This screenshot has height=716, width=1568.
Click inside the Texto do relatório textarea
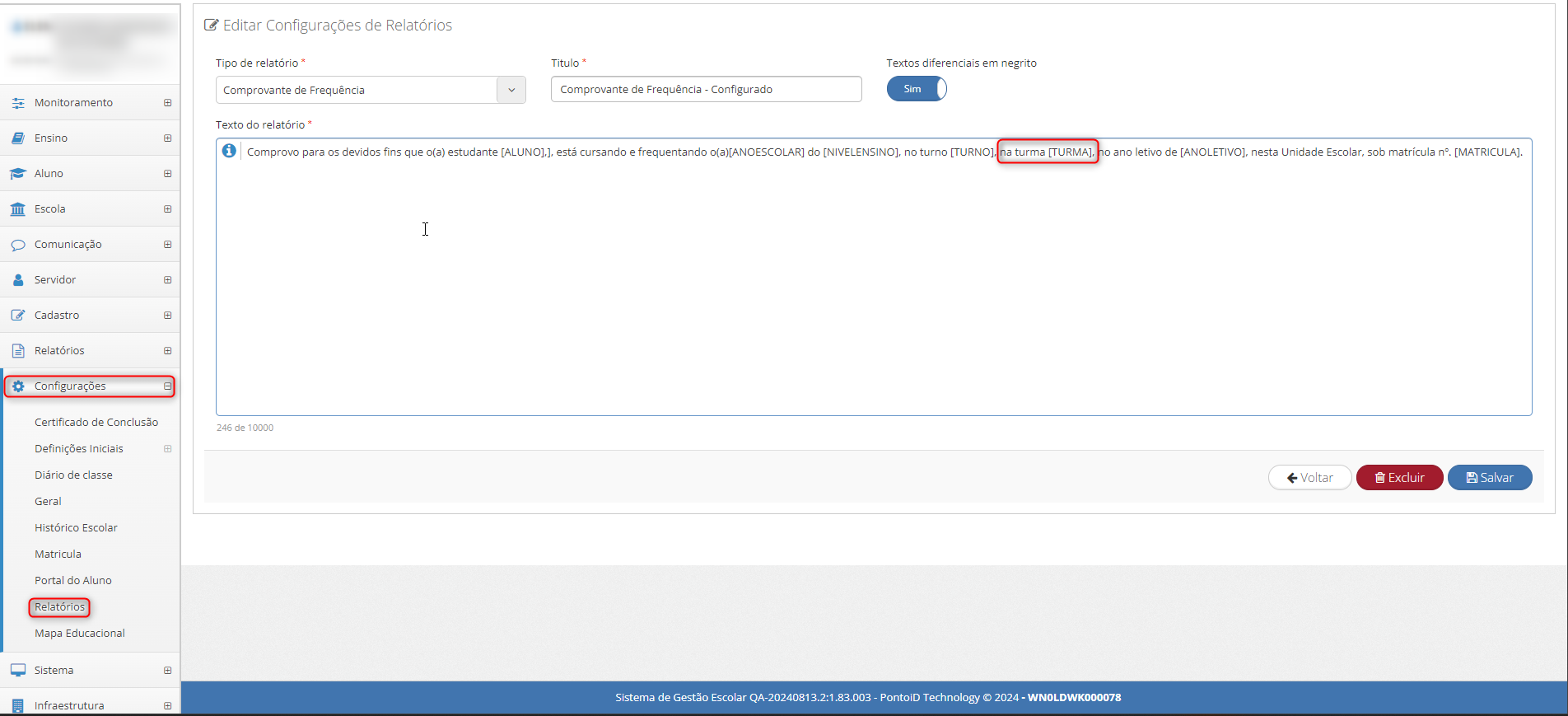874,277
